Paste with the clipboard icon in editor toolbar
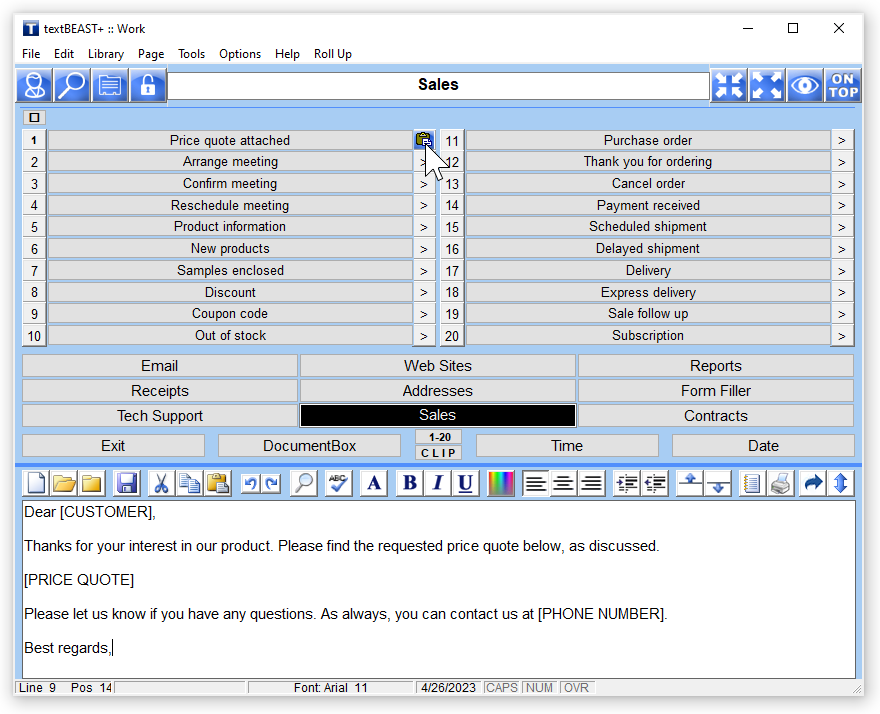Viewport: 880px width, 714px height. 217,483
